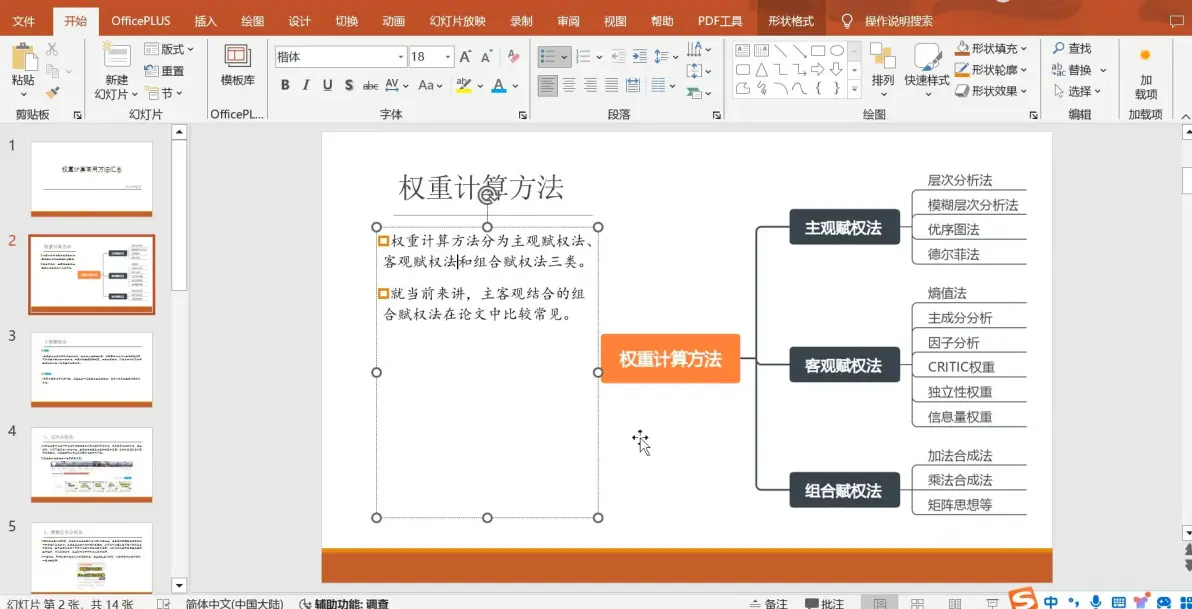Click the 操作说明搜索 search box
The image size is (1192, 609).
(x=899, y=21)
